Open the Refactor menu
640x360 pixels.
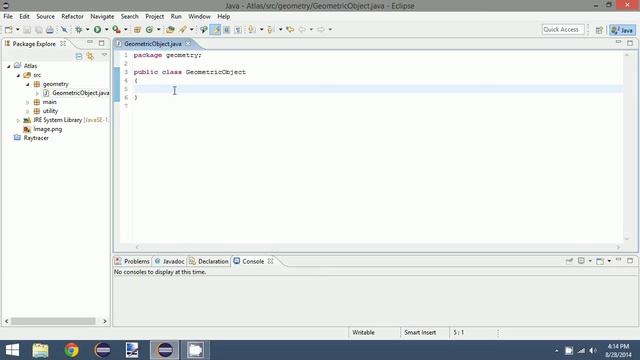point(72,16)
